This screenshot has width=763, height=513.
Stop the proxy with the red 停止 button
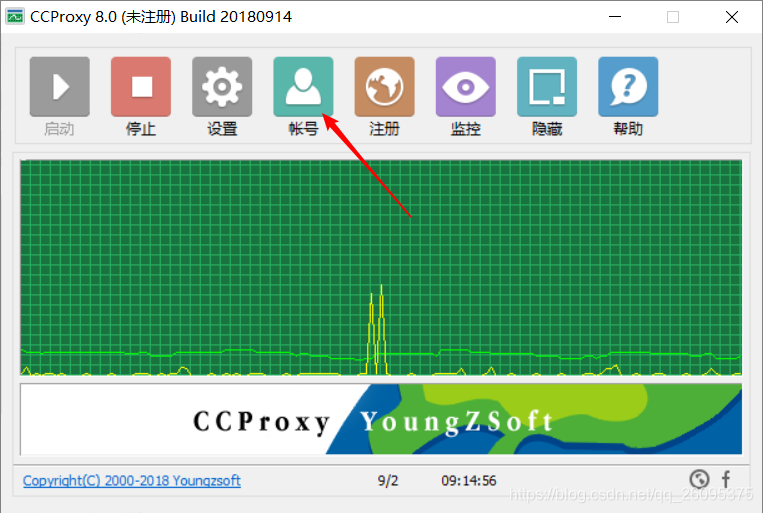pos(141,87)
